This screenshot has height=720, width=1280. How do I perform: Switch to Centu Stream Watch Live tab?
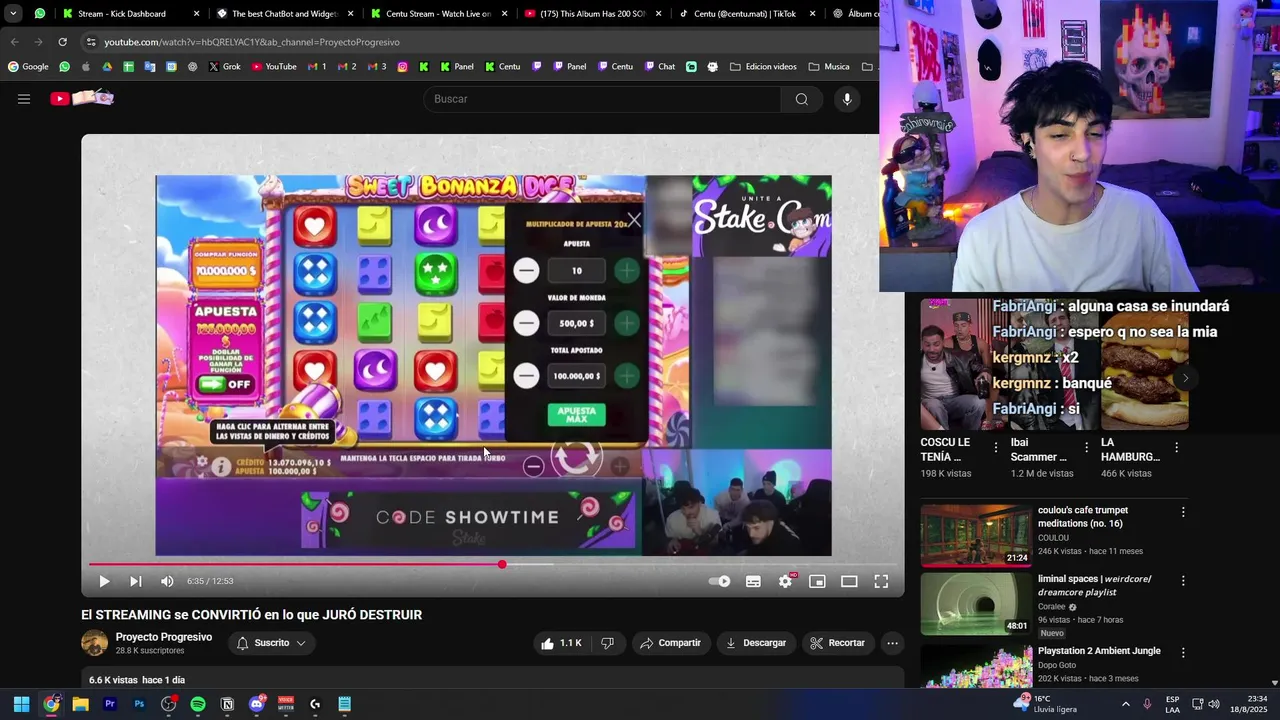(x=438, y=14)
